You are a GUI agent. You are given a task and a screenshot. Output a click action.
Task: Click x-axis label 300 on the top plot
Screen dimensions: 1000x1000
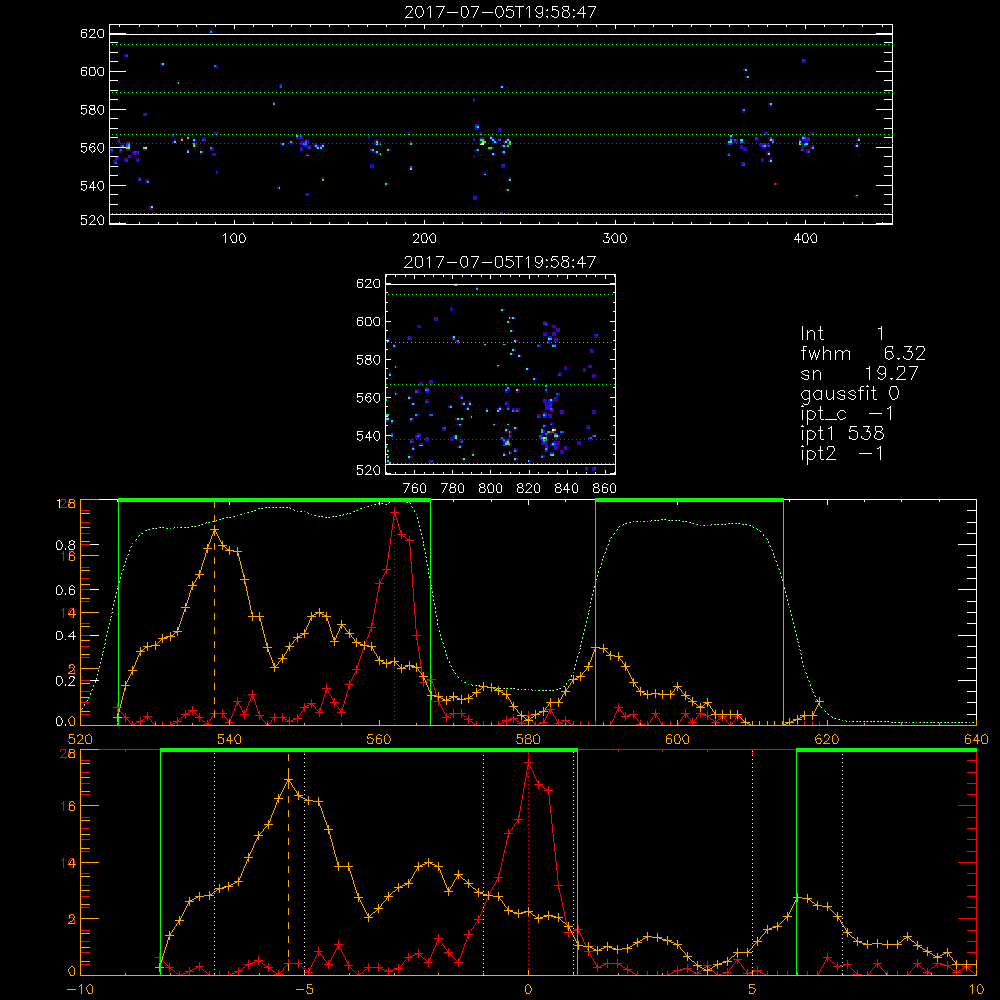(615, 239)
